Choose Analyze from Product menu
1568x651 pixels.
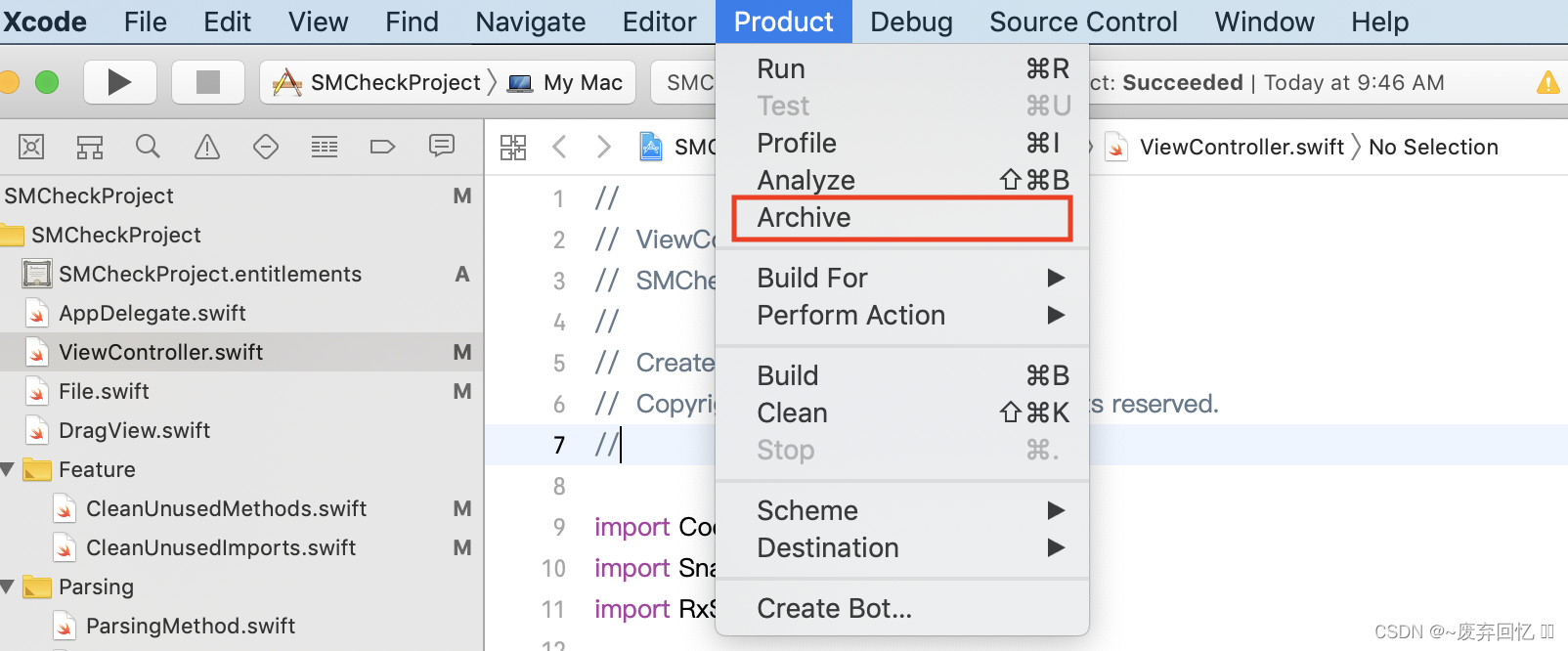pyautogui.click(x=902, y=181)
